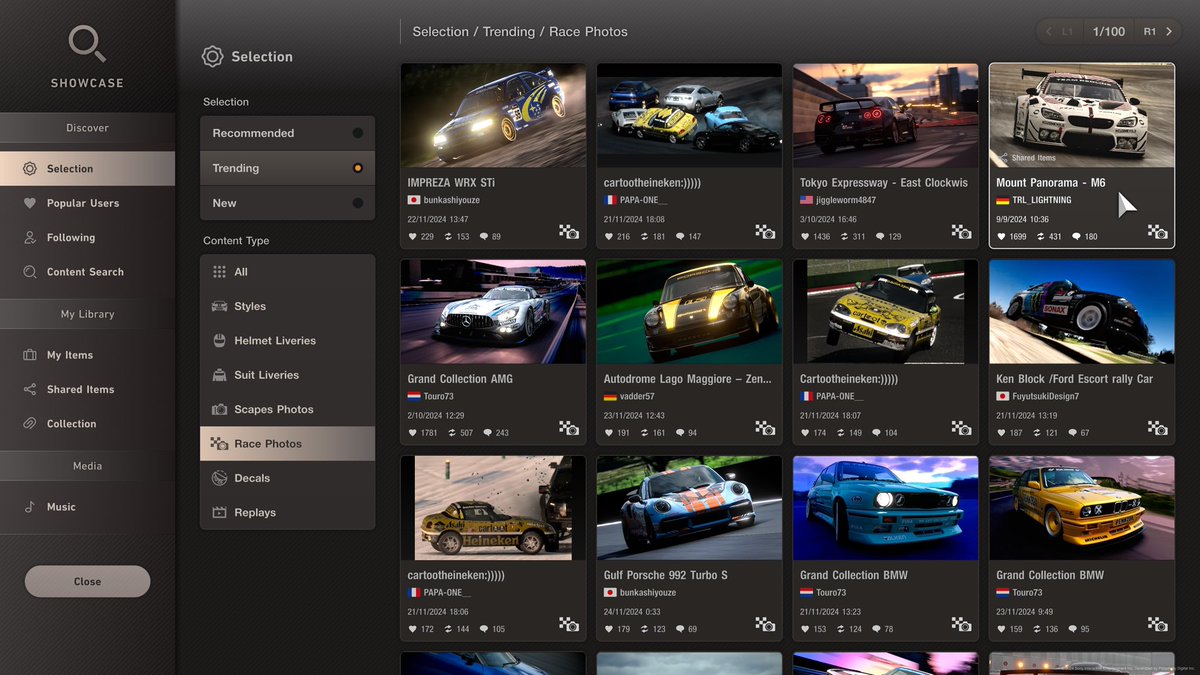This screenshot has height=675, width=1200.
Task: Click date 21/11/2024 18:08 on heineken card
Action: pyautogui.click(x=634, y=219)
